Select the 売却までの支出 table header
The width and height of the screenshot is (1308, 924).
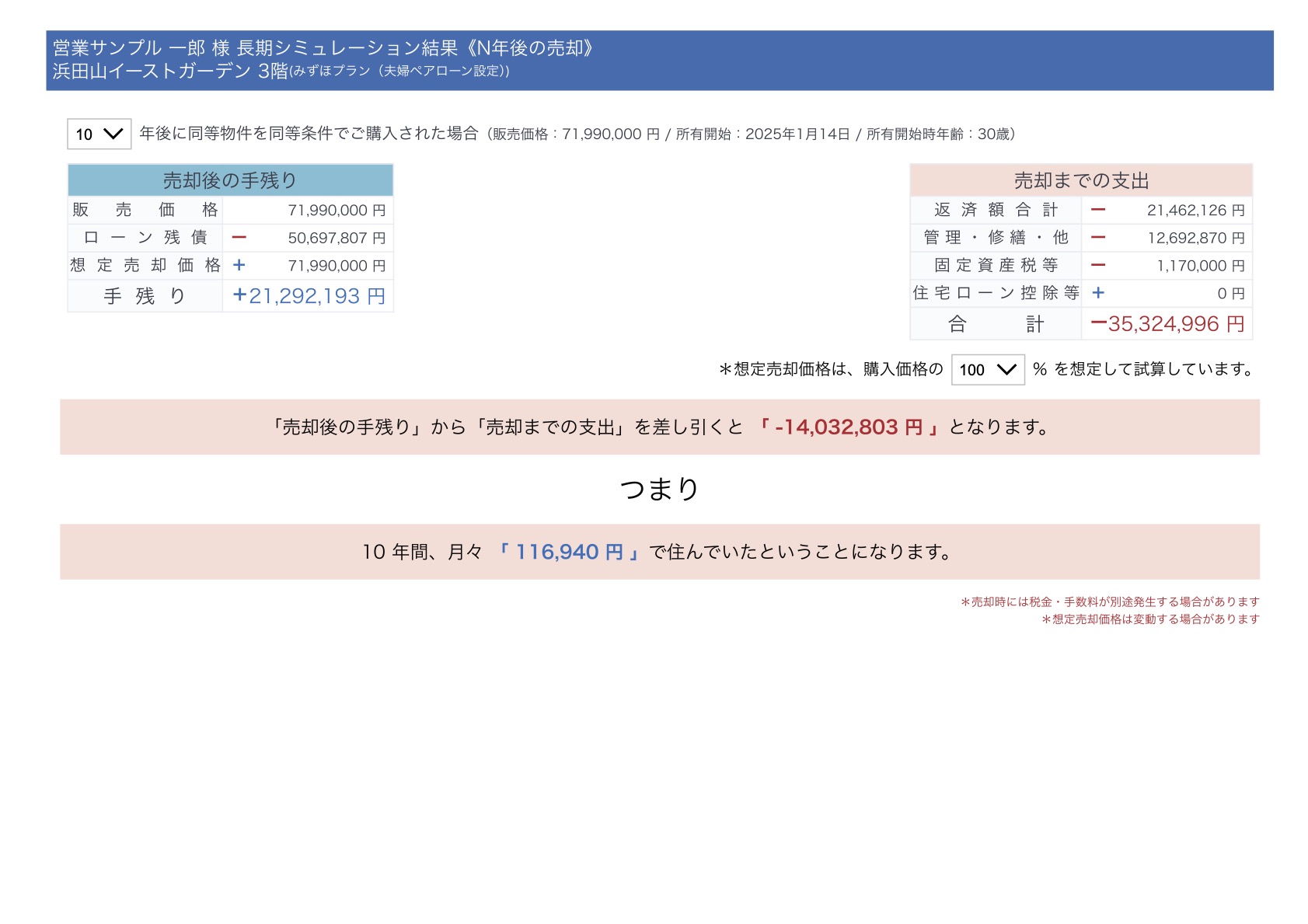[1081, 180]
